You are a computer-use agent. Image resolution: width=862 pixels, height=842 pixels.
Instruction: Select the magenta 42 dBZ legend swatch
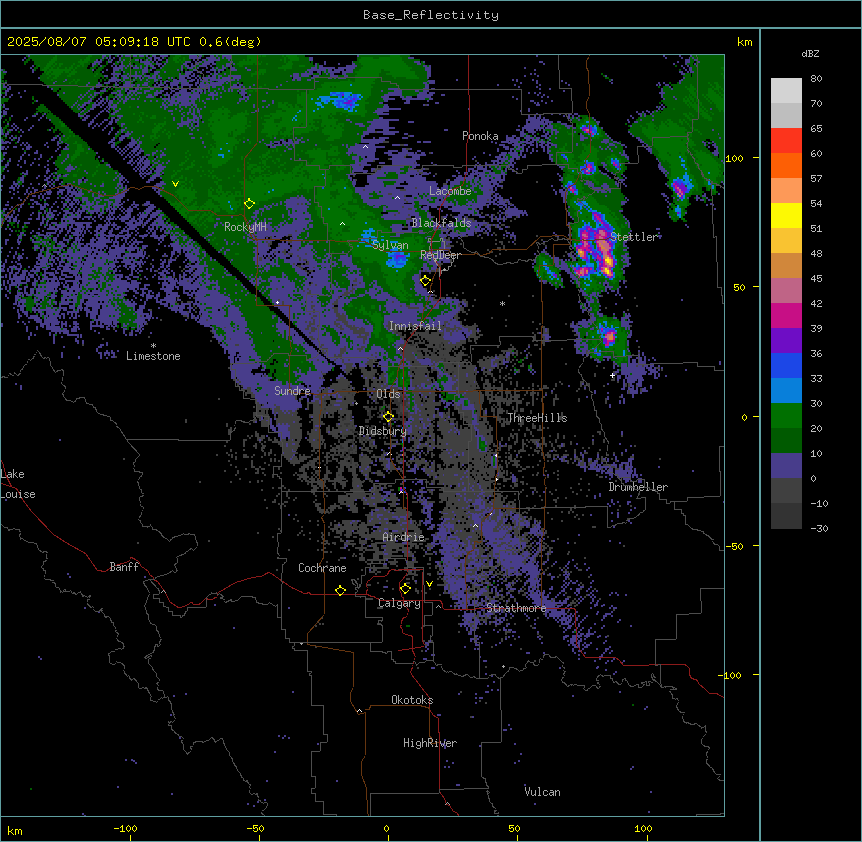tap(786, 315)
